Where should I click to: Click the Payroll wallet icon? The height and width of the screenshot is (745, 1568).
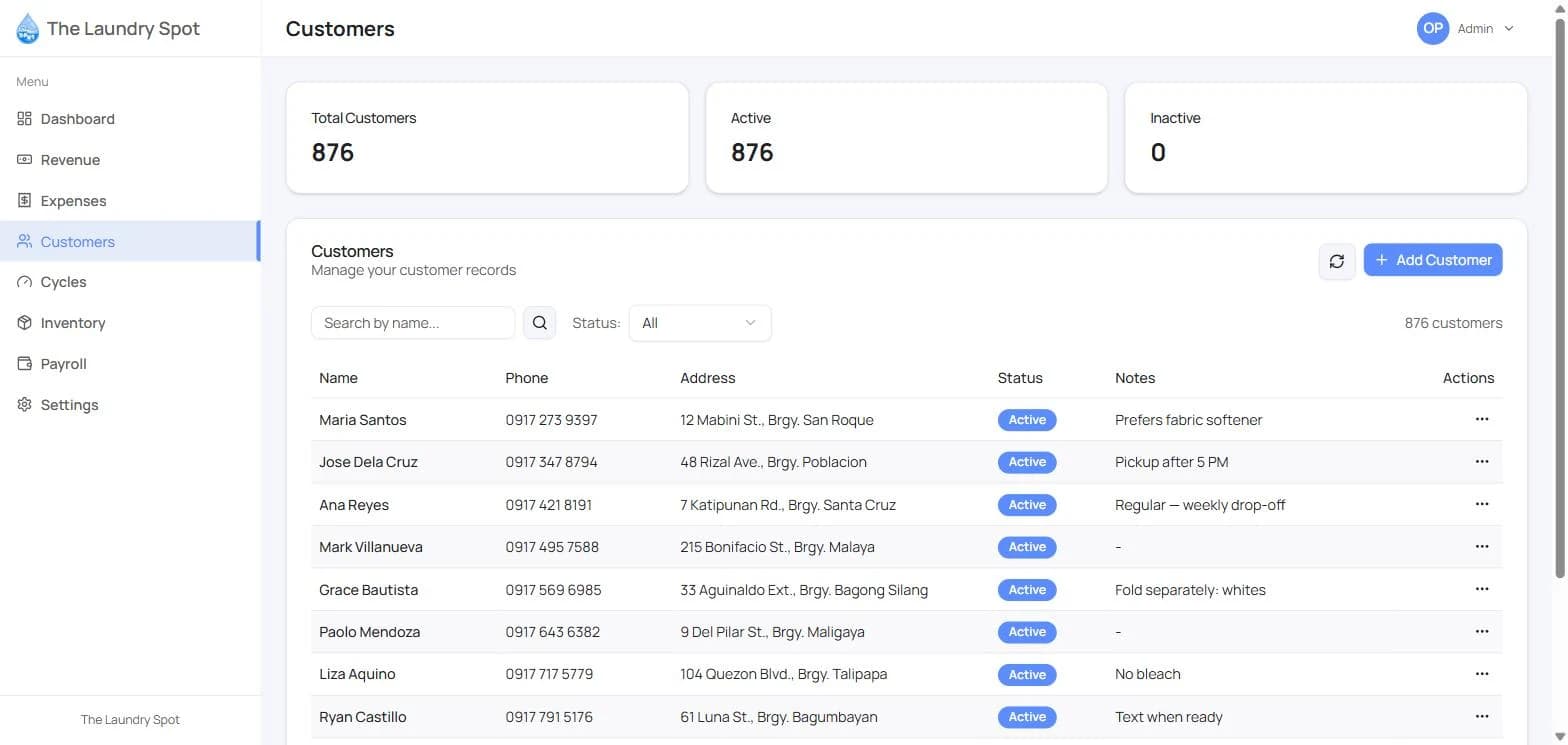point(25,364)
